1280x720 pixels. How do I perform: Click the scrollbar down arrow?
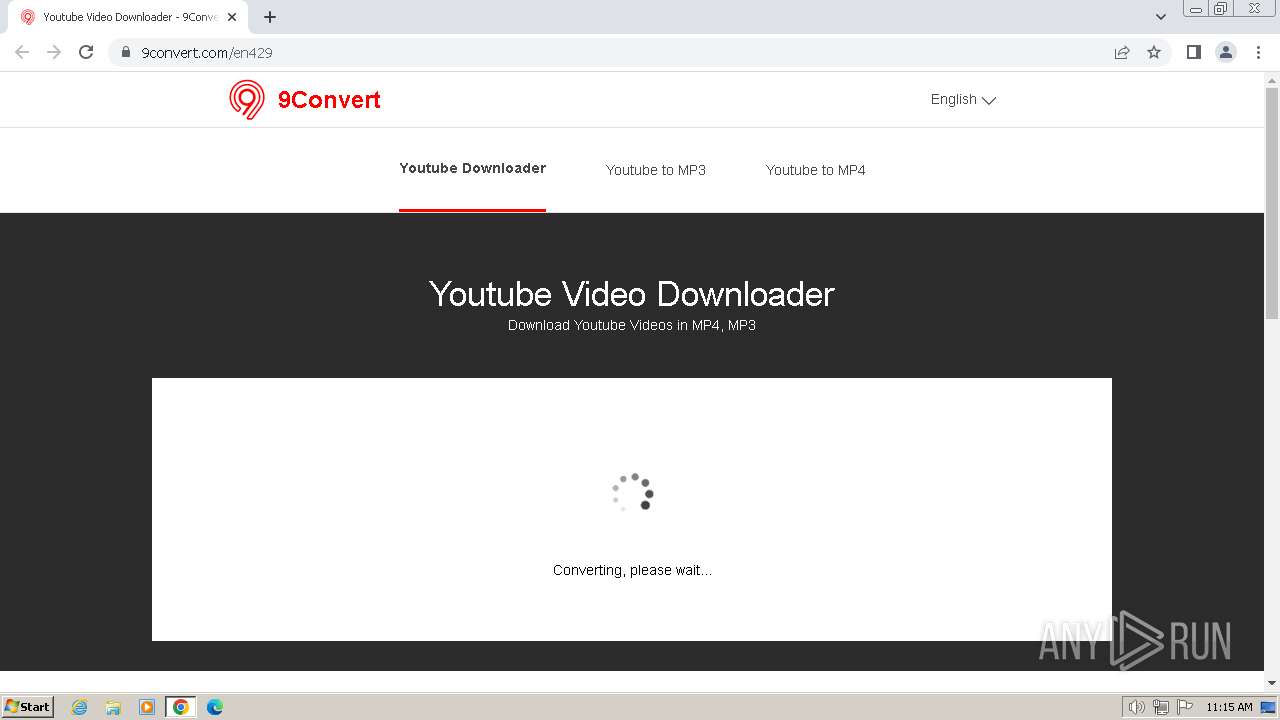[1272, 683]
